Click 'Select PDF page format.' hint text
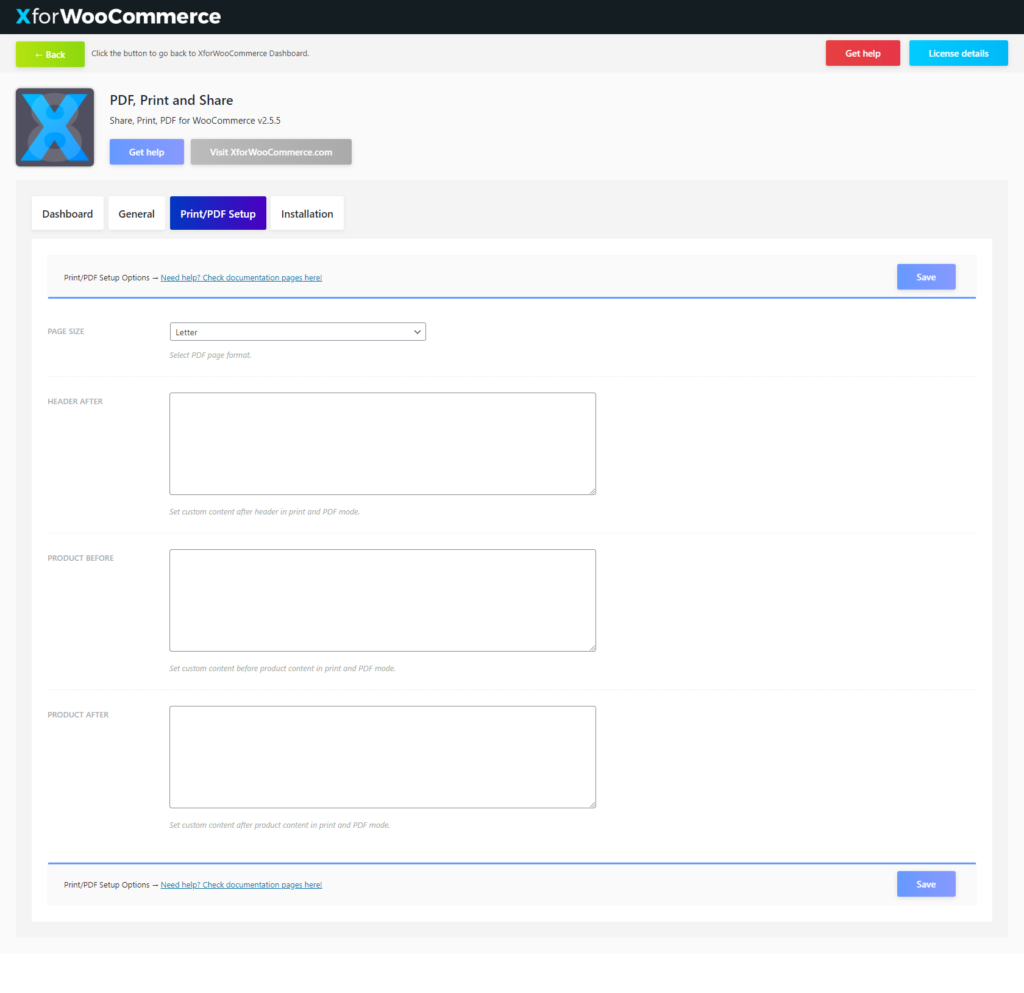The image size is (1024, 993). 210,355
